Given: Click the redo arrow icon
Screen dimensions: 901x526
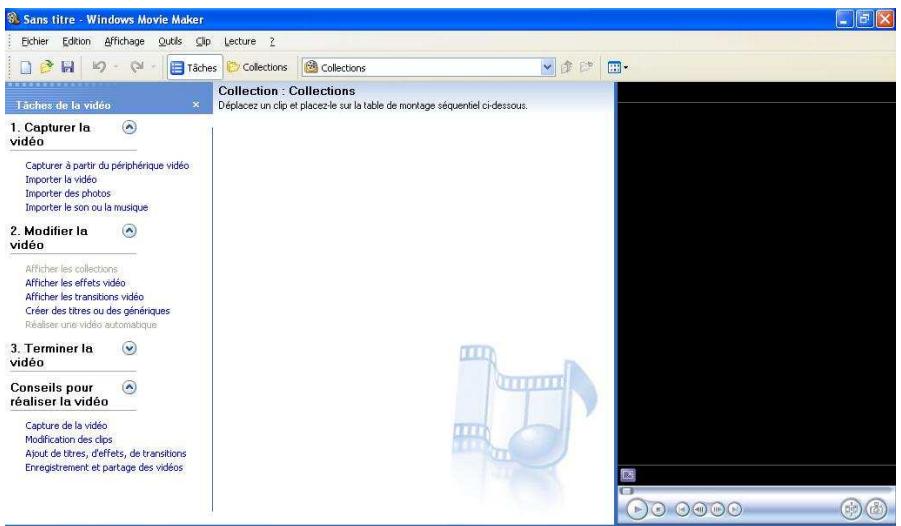Looking at the screenshot, I should coord(137,67).
